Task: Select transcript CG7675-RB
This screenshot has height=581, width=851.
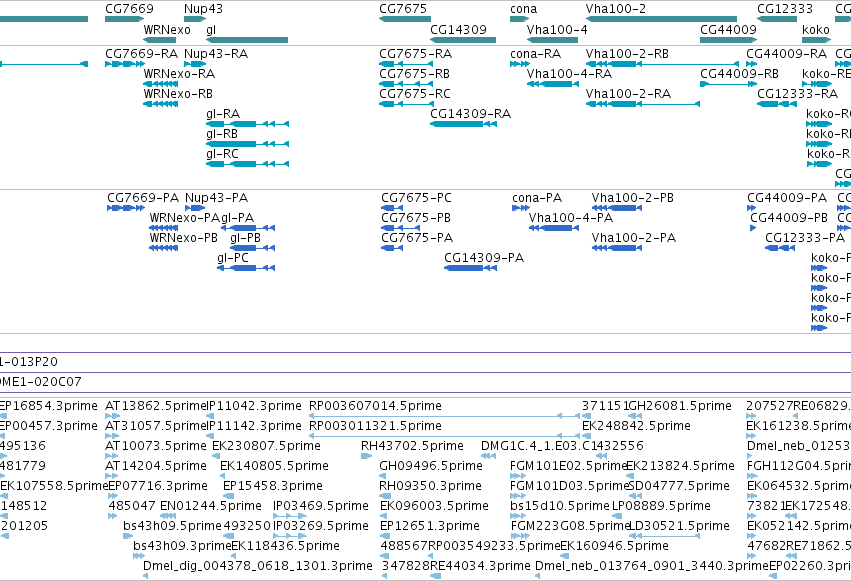Action: 415,74
